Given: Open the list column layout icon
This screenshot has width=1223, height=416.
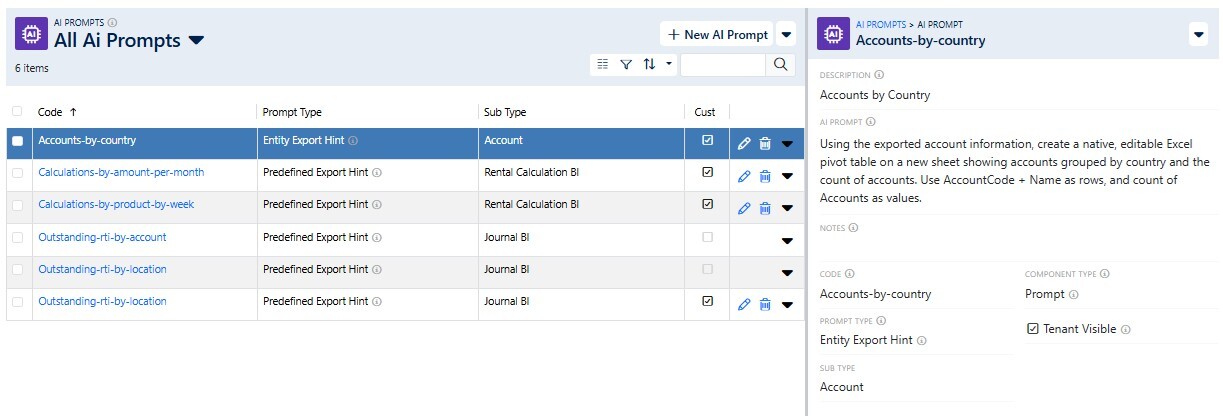Looking at the screenshot, I should (x=602, y=64).
